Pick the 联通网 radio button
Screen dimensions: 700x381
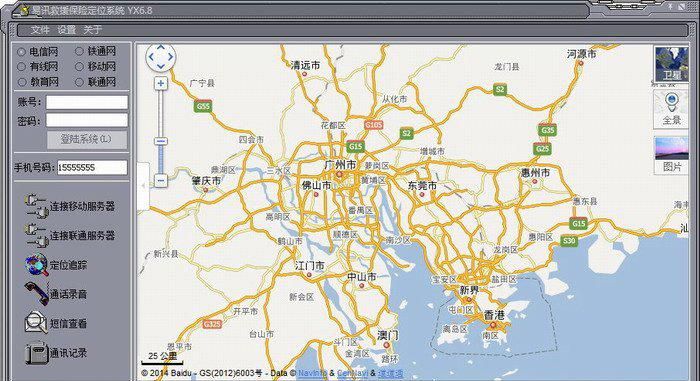pyautogui.click(x=79, y=82)
